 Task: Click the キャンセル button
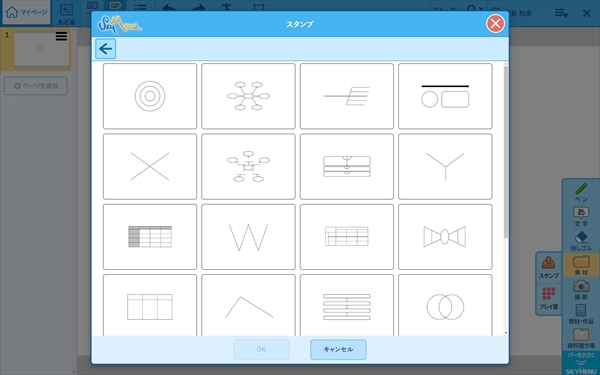coord(338,349)
